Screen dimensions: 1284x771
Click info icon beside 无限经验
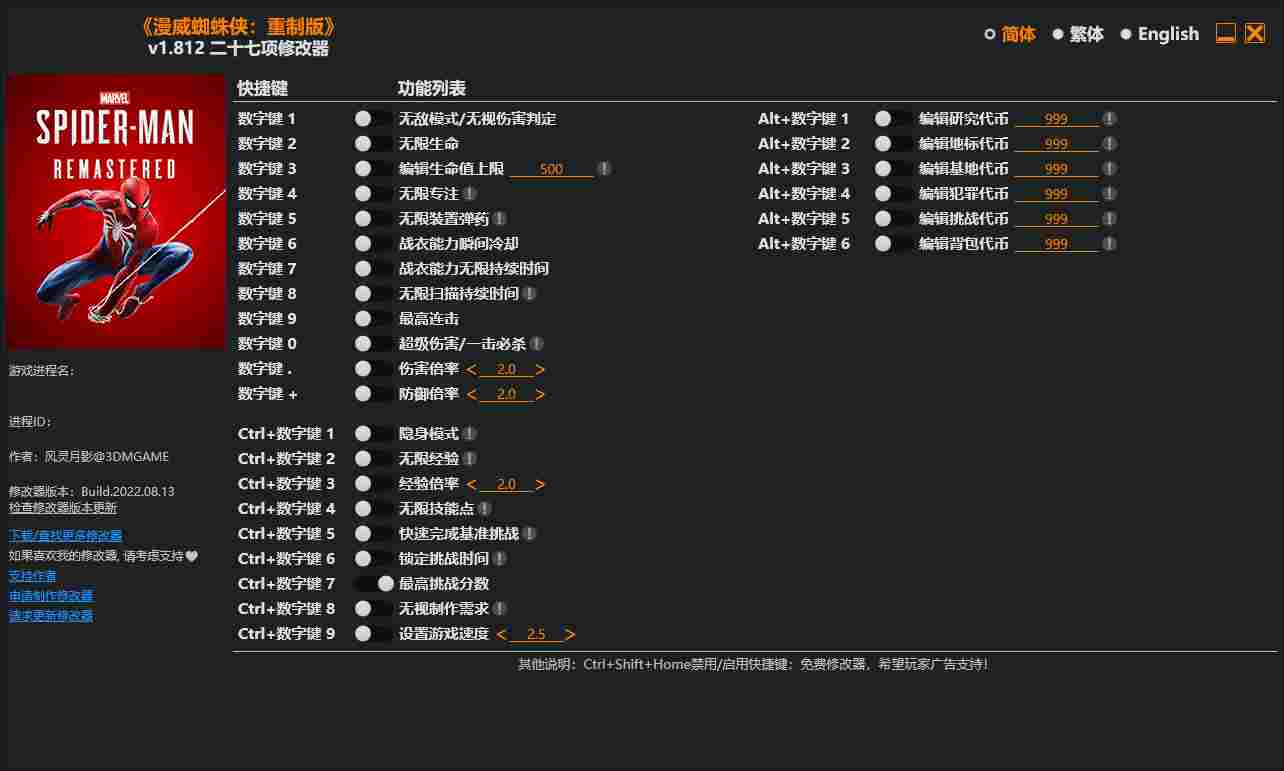point(469,459)
